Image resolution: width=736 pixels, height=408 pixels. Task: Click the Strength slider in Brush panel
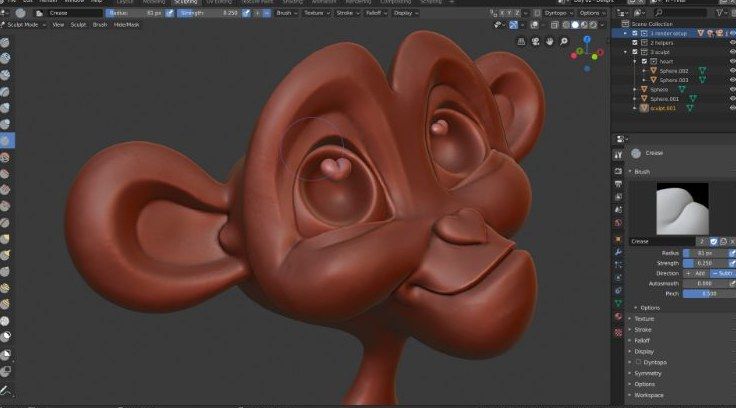point(705,263)
